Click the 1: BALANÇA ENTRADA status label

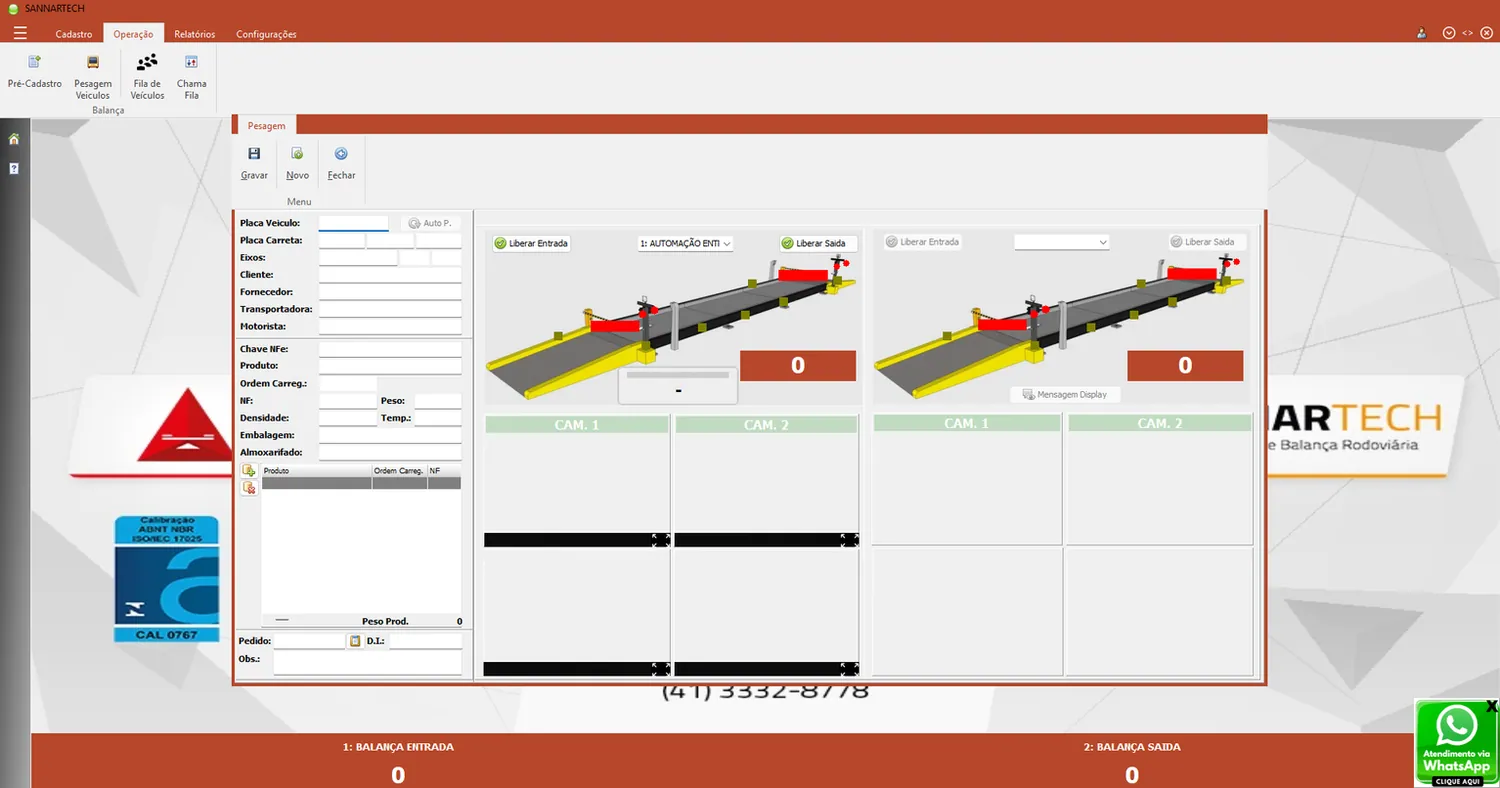pyautogui.click(x=398, y=747)
